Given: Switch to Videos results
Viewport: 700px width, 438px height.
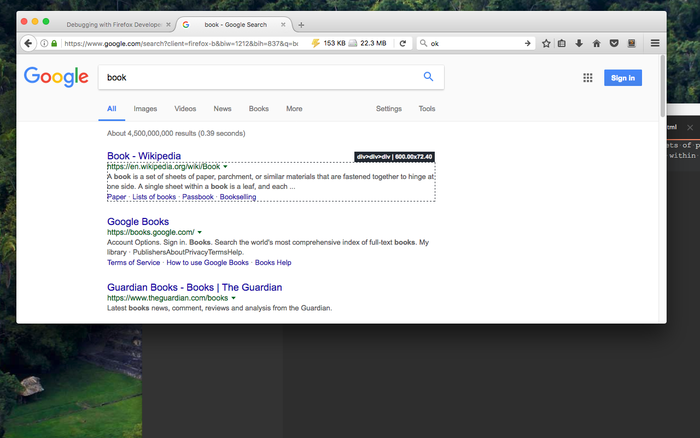Looking at the screenshot, I should click(x=185, y=108).
